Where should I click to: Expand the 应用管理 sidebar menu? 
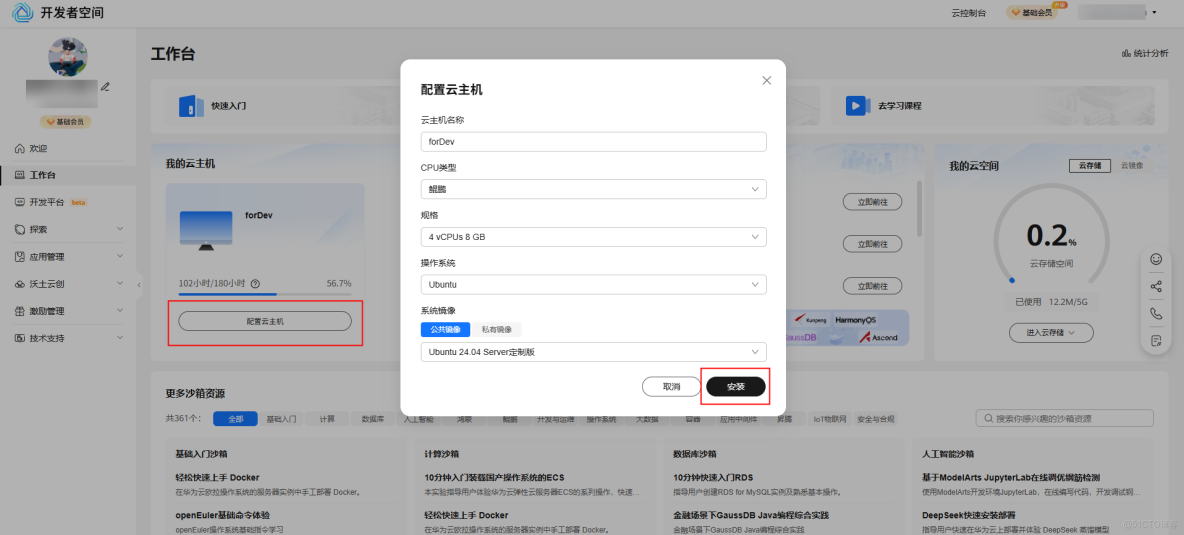(68, 257)
